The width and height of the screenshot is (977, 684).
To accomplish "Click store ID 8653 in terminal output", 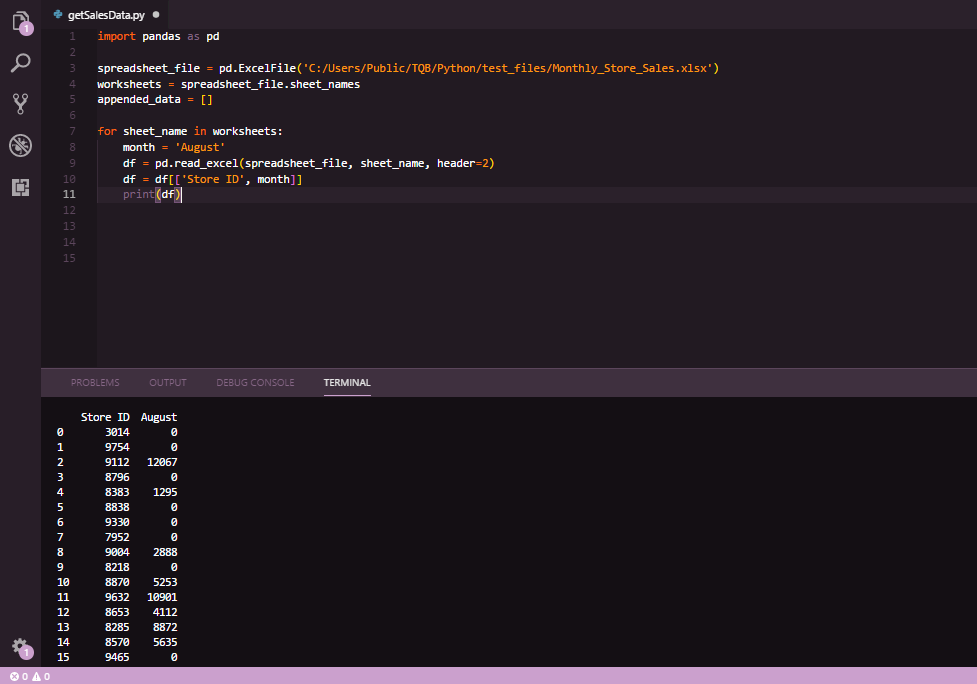I will coord(117,612).
